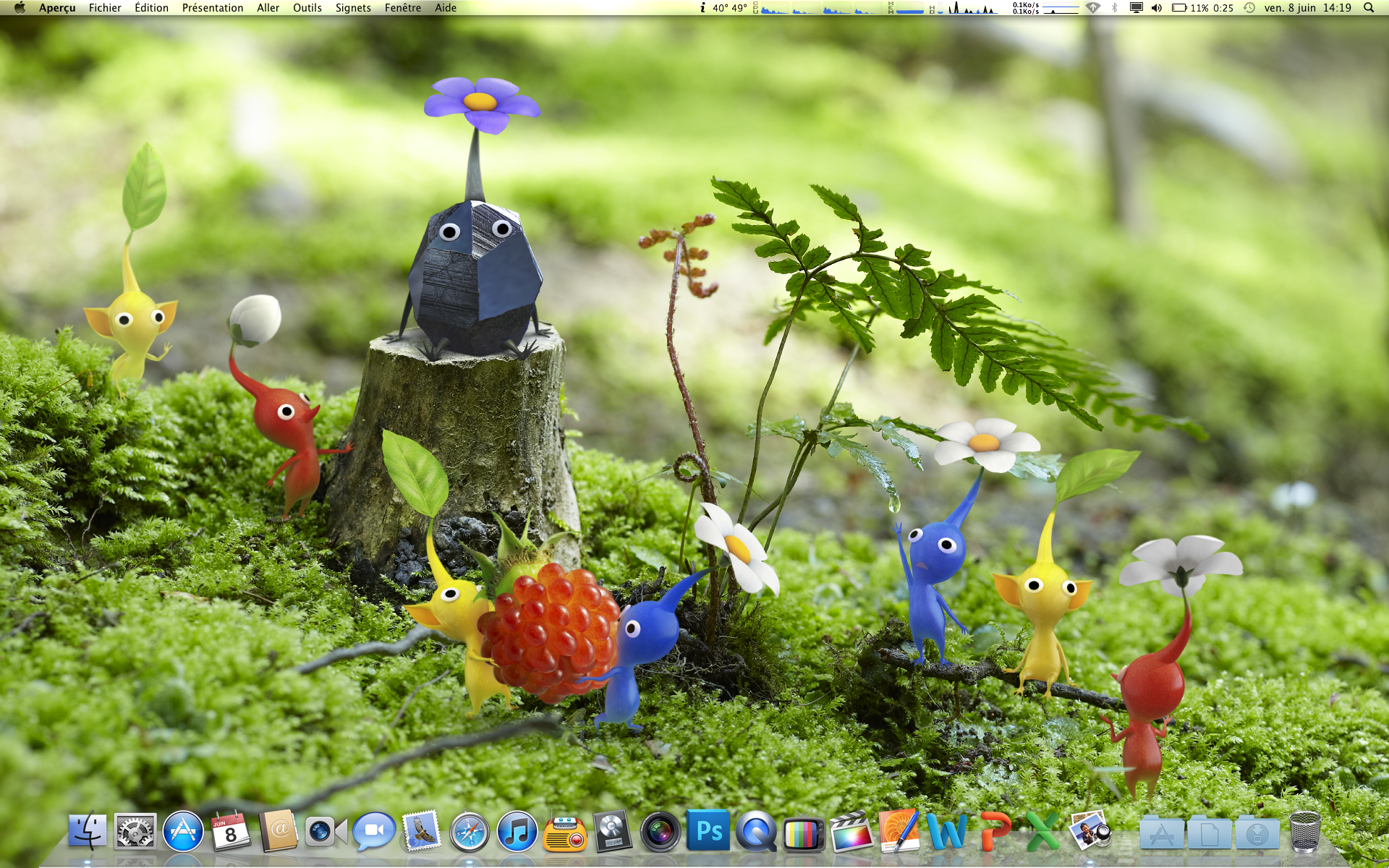
Task: Open the Outils menu
Action: pos(307,8)
